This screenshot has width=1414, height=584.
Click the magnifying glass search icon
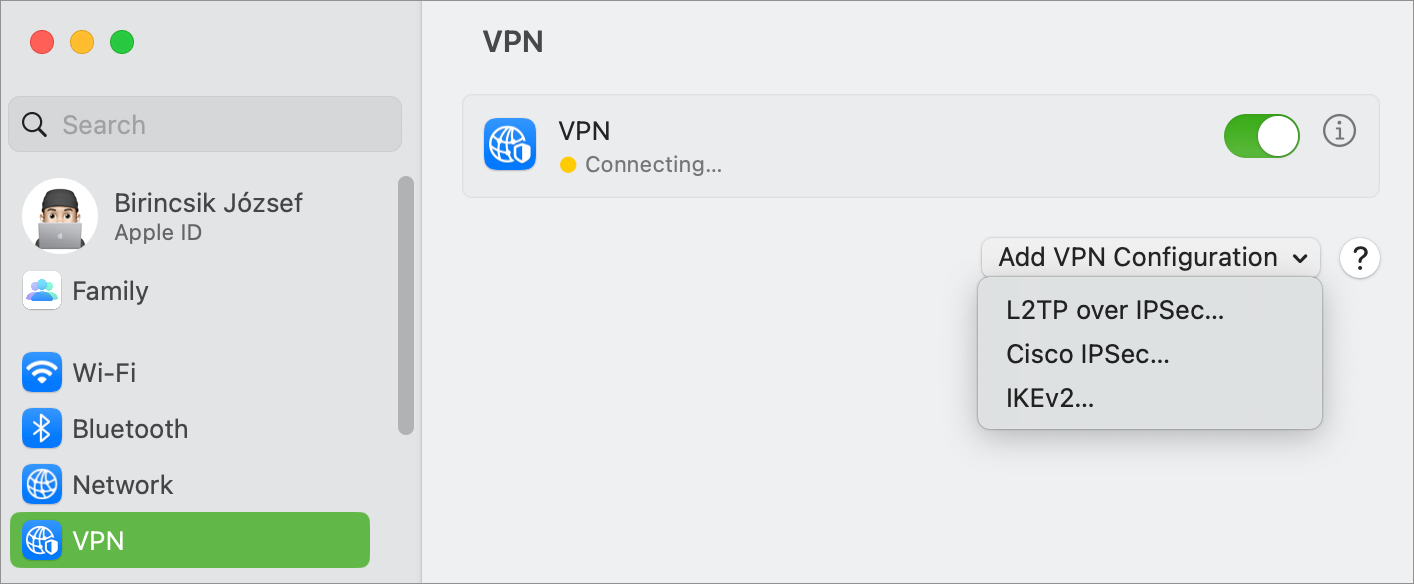coord(35,125)
